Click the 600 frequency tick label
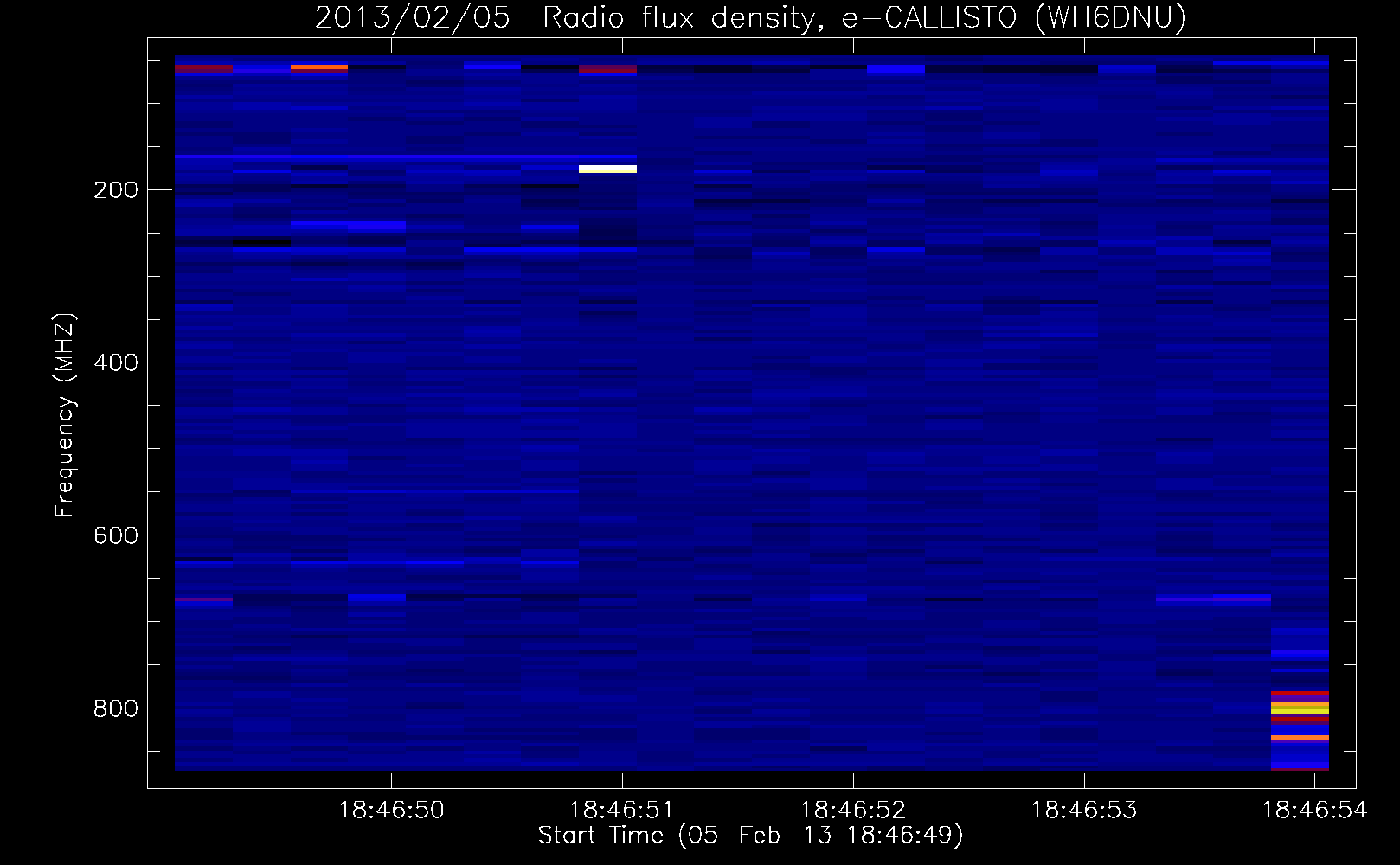Screen dimensions: 1400x865 116,535
